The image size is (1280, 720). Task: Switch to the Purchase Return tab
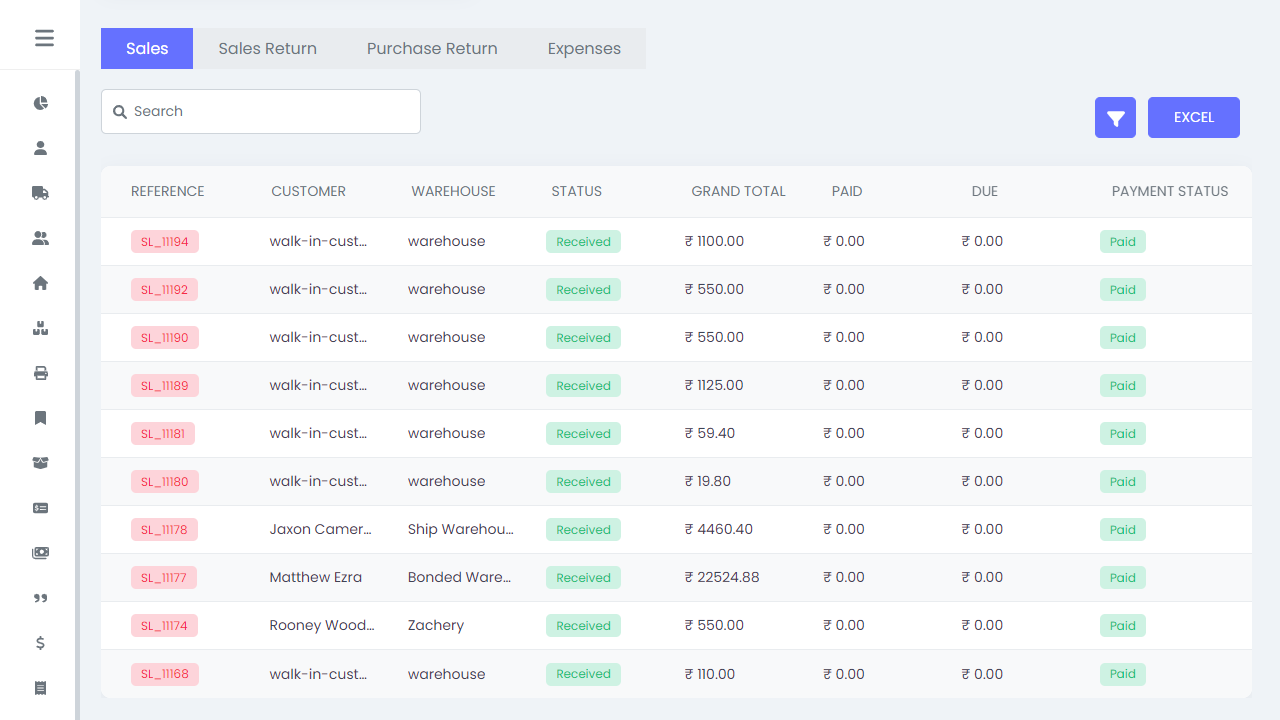click(x=432, y=49)
